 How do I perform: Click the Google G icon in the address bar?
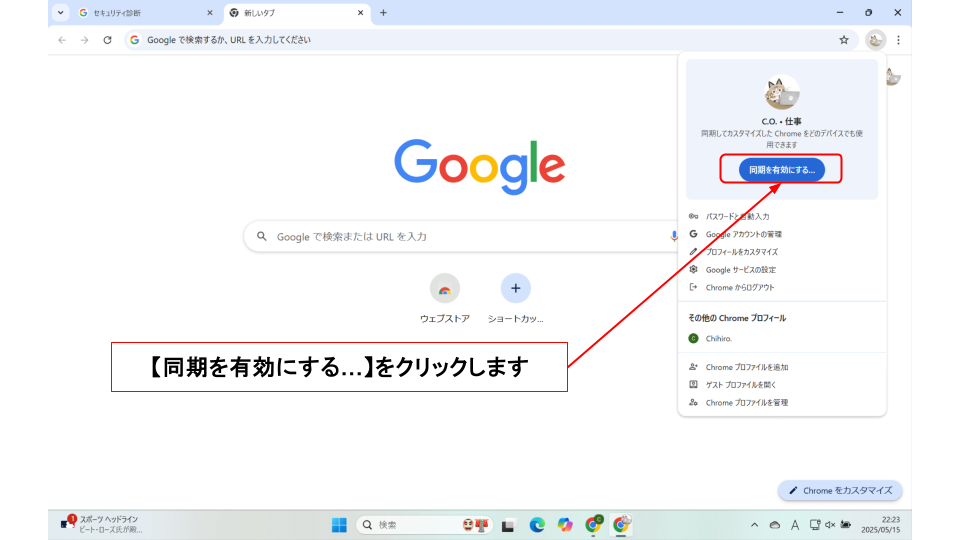pyautogui.click(x=135, y=40)
